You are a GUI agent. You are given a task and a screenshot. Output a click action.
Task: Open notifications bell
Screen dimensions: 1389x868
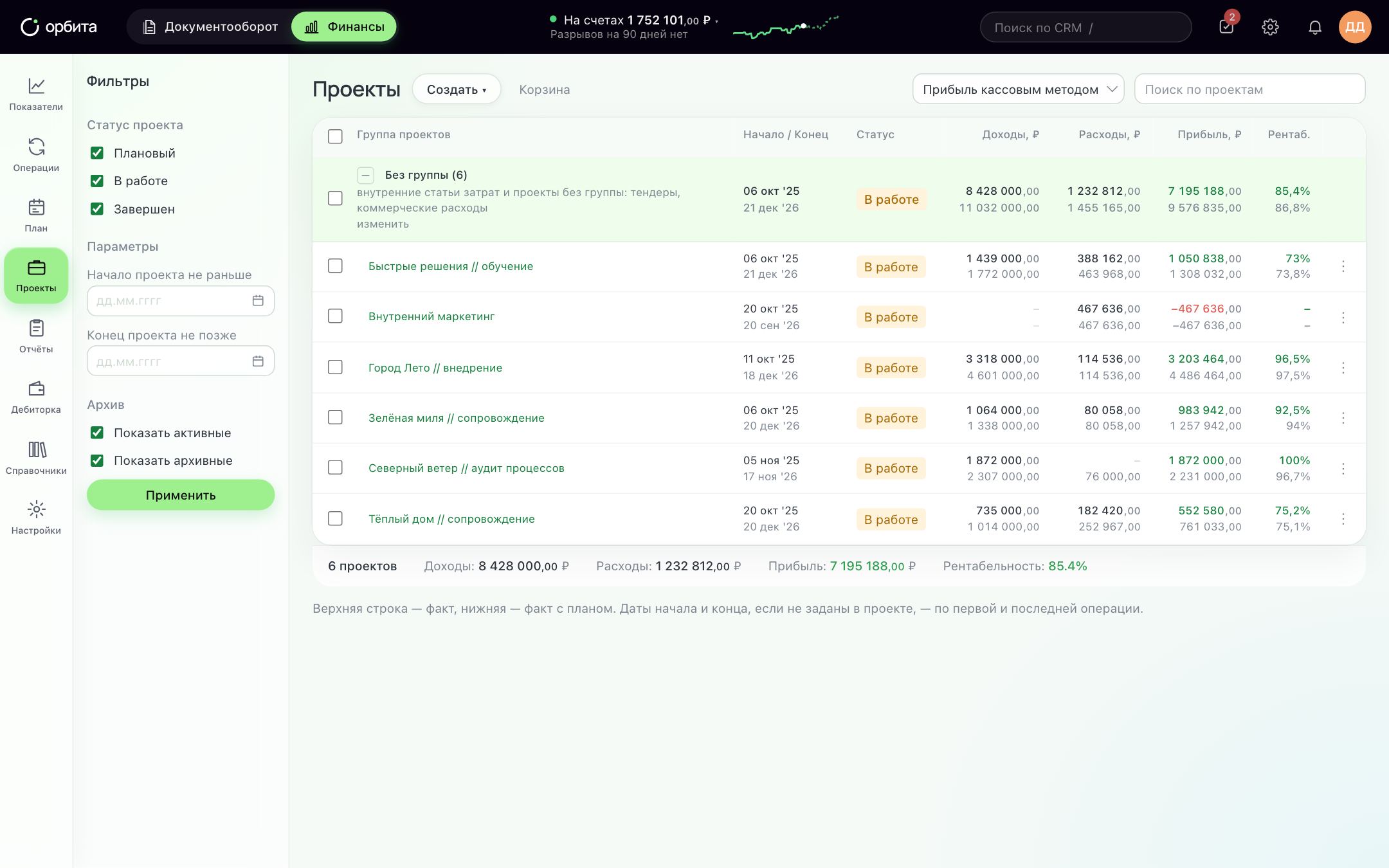point(1315,27)
